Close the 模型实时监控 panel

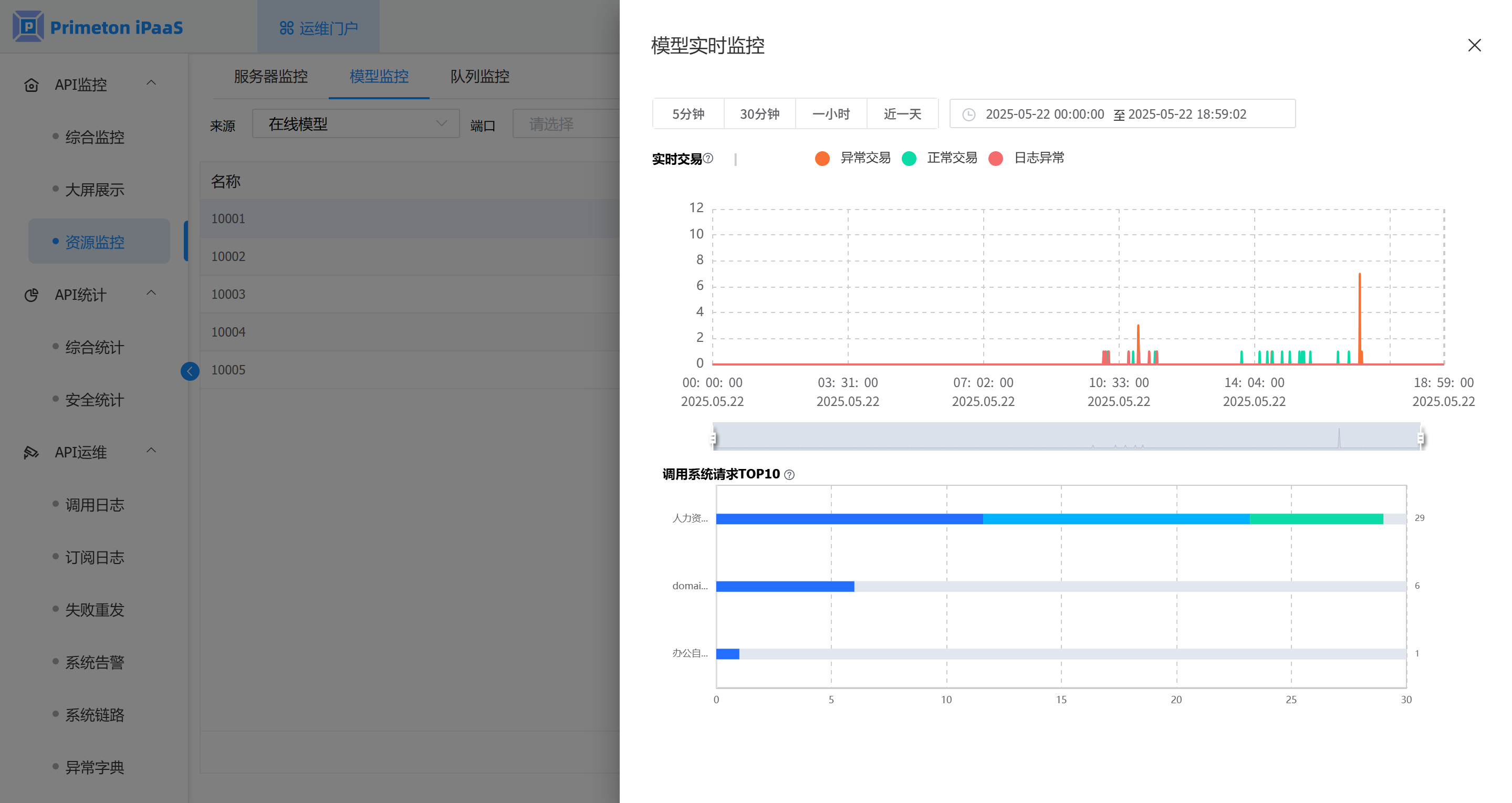(1474, 45)
